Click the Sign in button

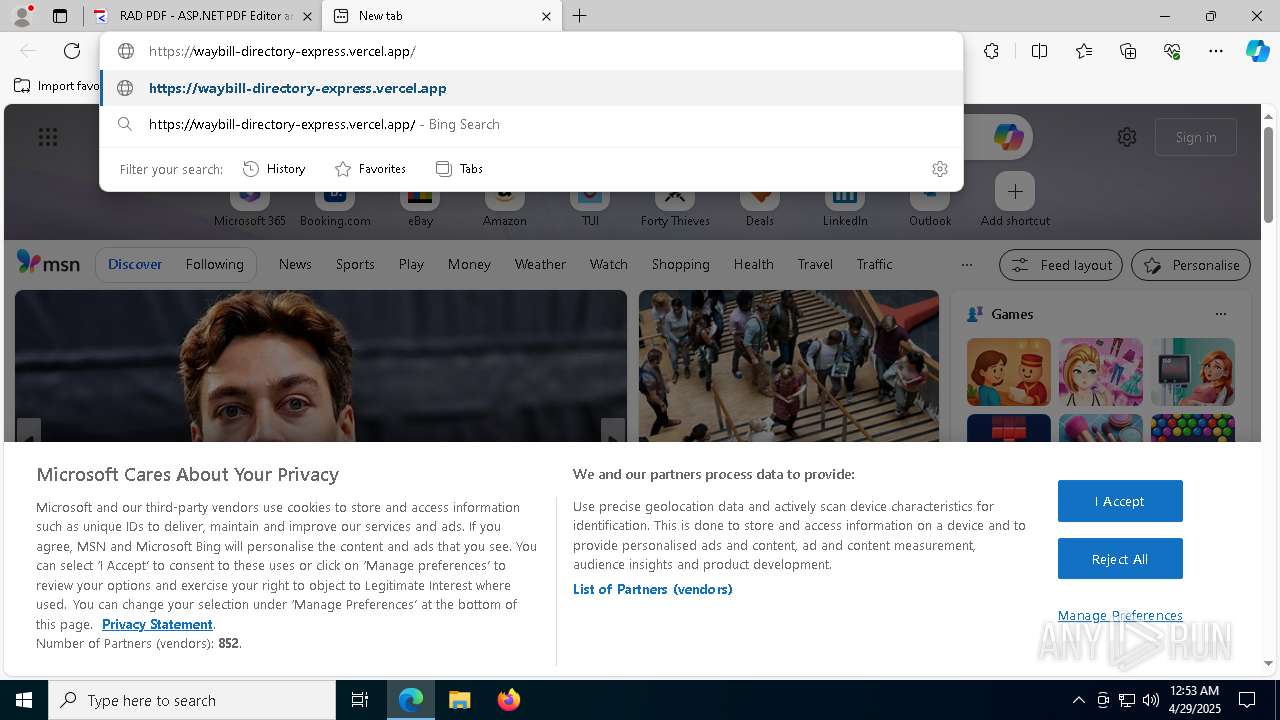coord(1196,137)
